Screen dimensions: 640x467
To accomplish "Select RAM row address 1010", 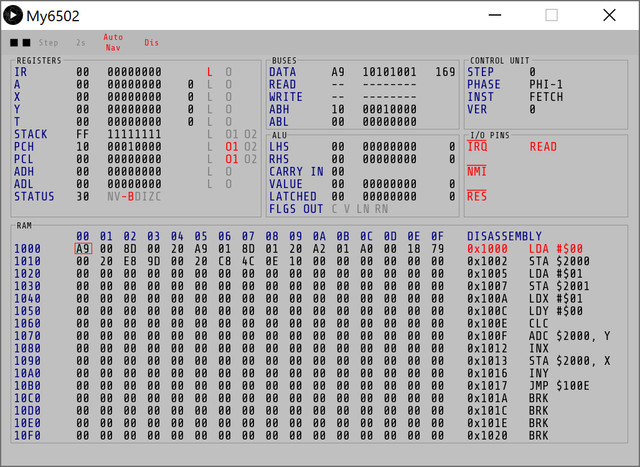I will point(28,261).
